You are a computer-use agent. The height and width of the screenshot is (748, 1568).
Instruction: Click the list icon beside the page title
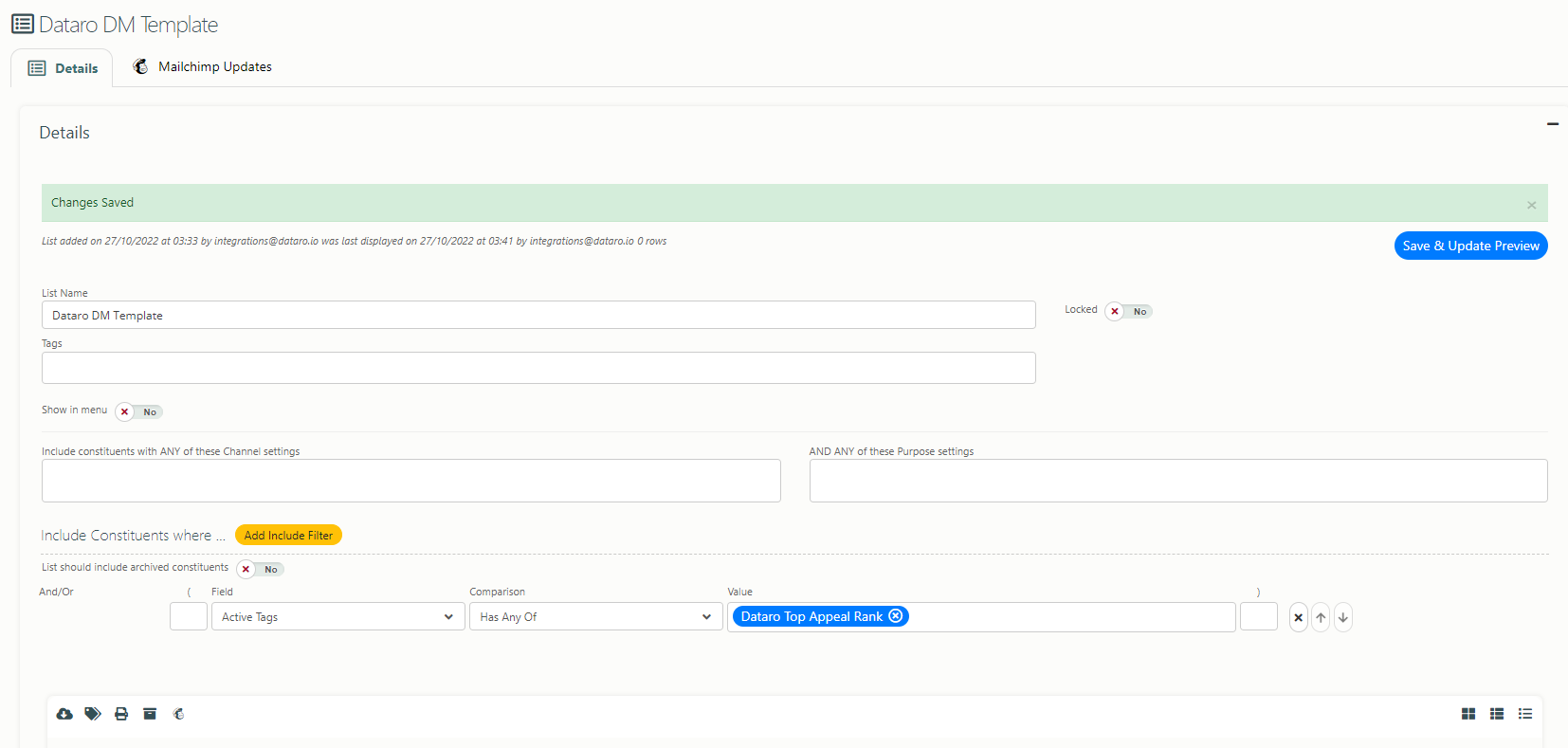23,24
